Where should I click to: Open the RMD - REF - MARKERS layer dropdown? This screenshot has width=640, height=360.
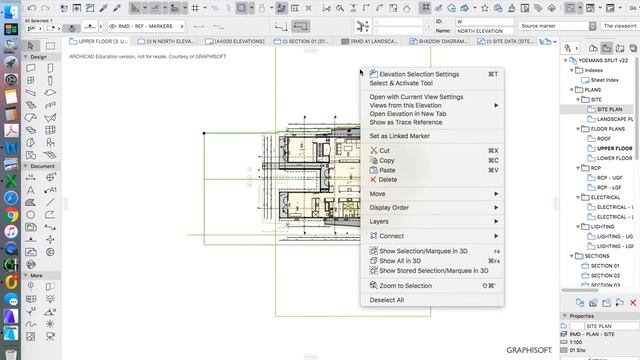tap(146, 26)
